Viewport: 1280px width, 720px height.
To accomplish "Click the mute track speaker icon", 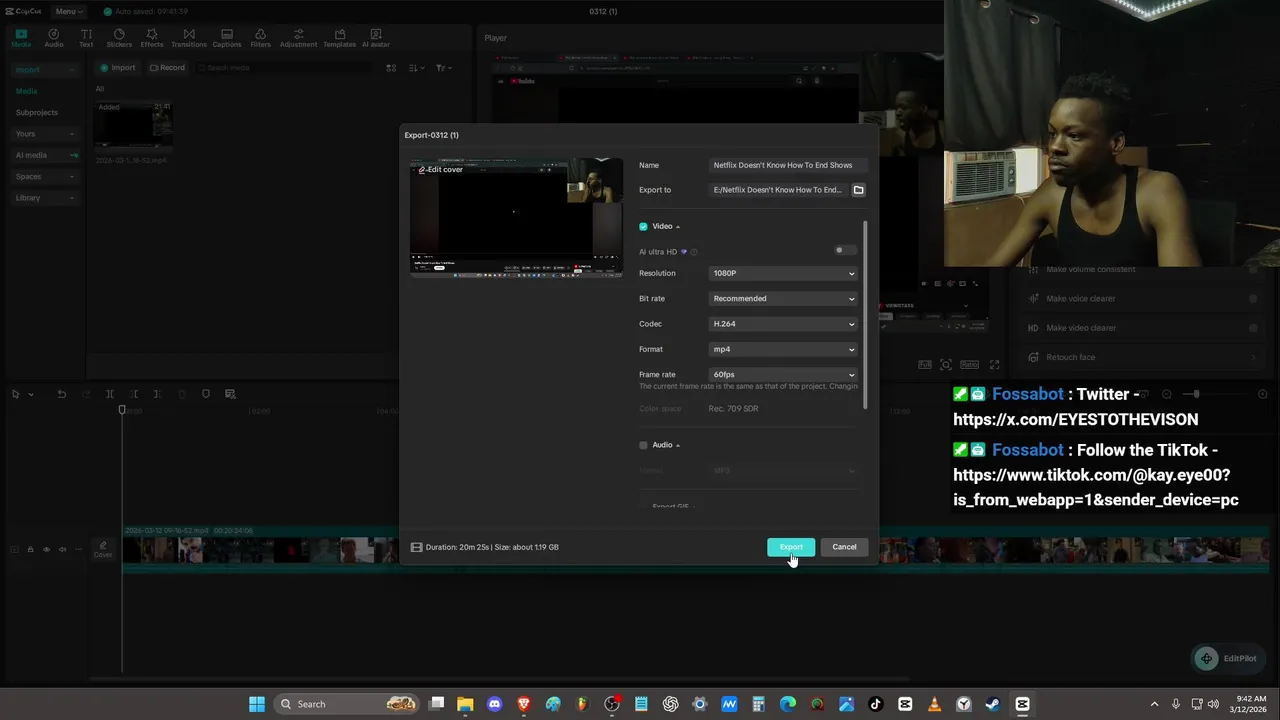I will coord(62,549).
